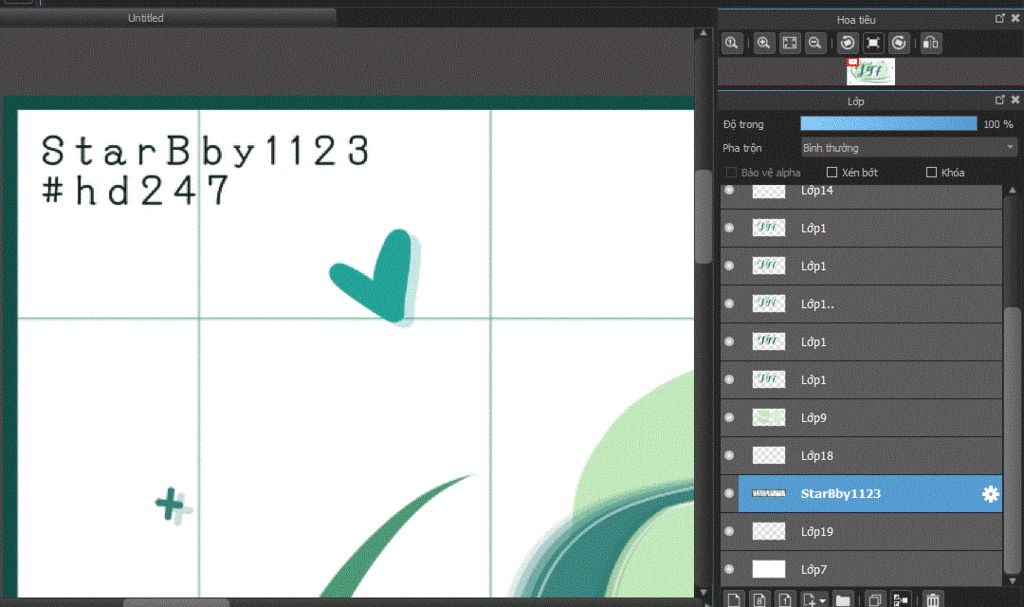Viewport: 1024px width, 607px height.
Task: Zoom out using the navigator magnifier
Action: (815, 43)
